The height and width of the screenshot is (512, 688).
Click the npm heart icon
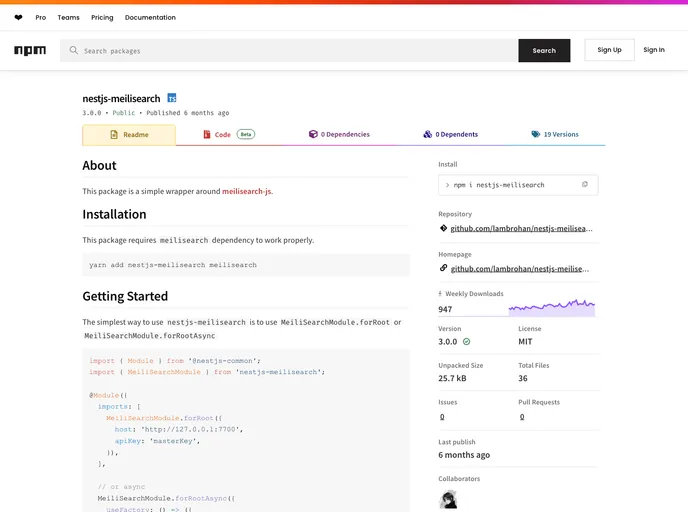point(18,18)
